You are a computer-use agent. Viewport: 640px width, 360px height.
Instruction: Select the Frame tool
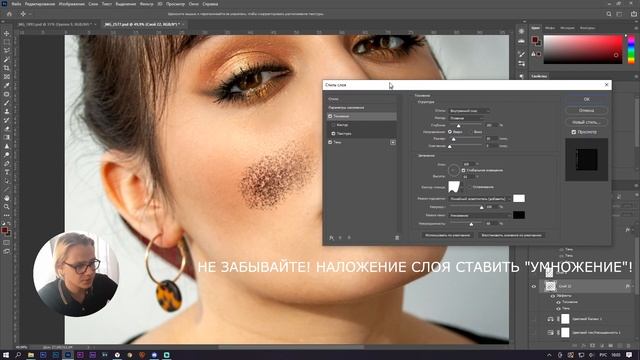click(7, 76)
